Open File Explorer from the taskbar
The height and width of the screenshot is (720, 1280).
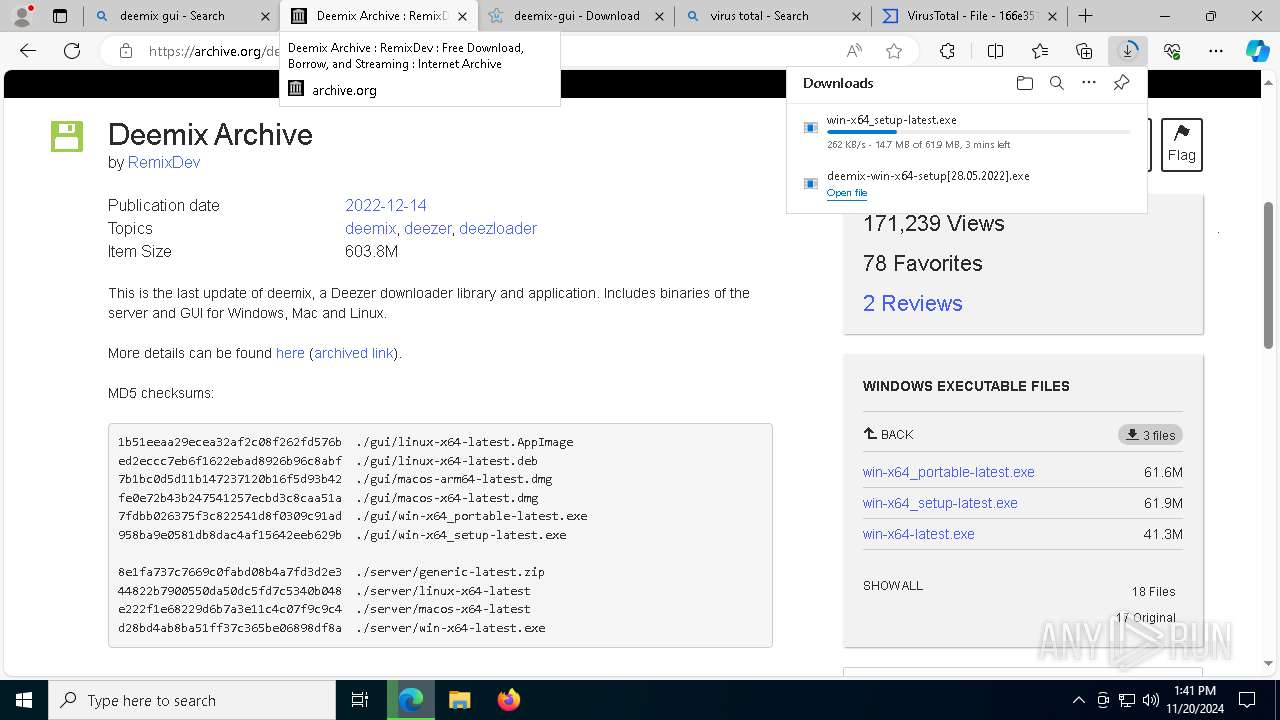tap(459, 700)
